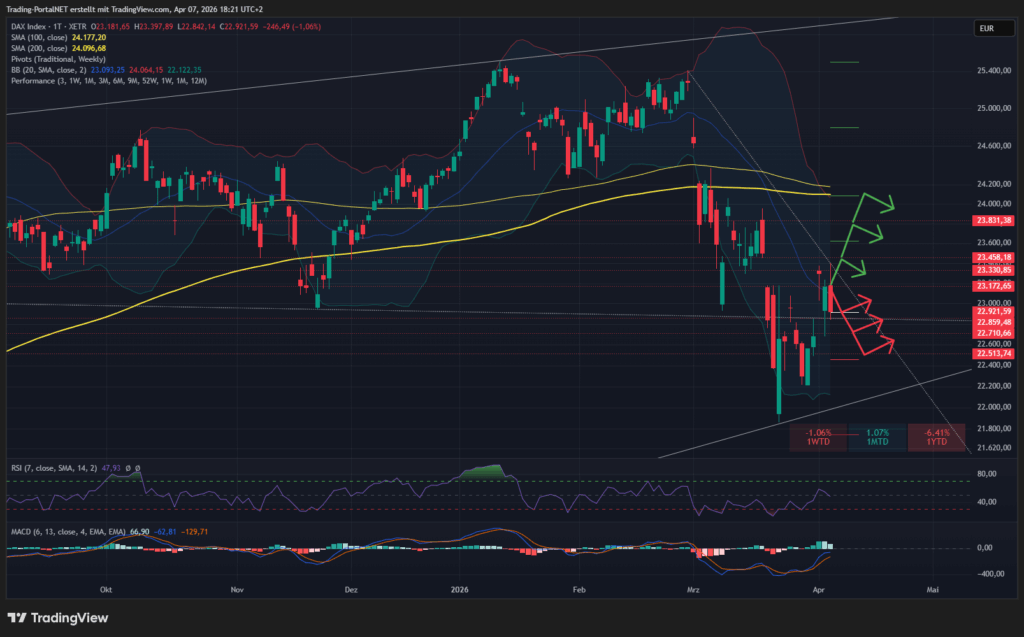Click the 23.831,38 red price label
1024x637 pixels.
pyautogui.click(x=991, y=221)
